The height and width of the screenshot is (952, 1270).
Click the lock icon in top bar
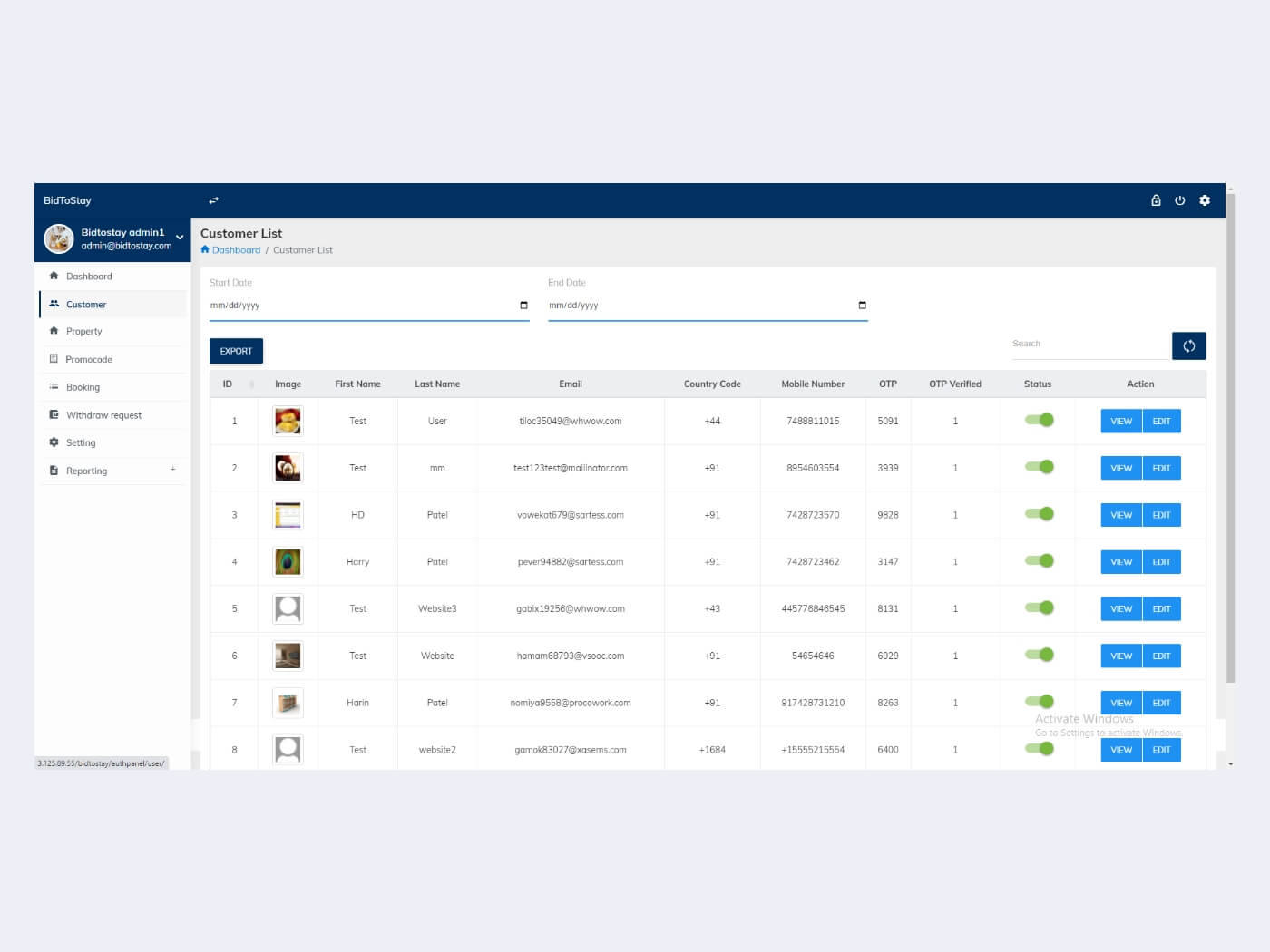(x=1156, y=200)
